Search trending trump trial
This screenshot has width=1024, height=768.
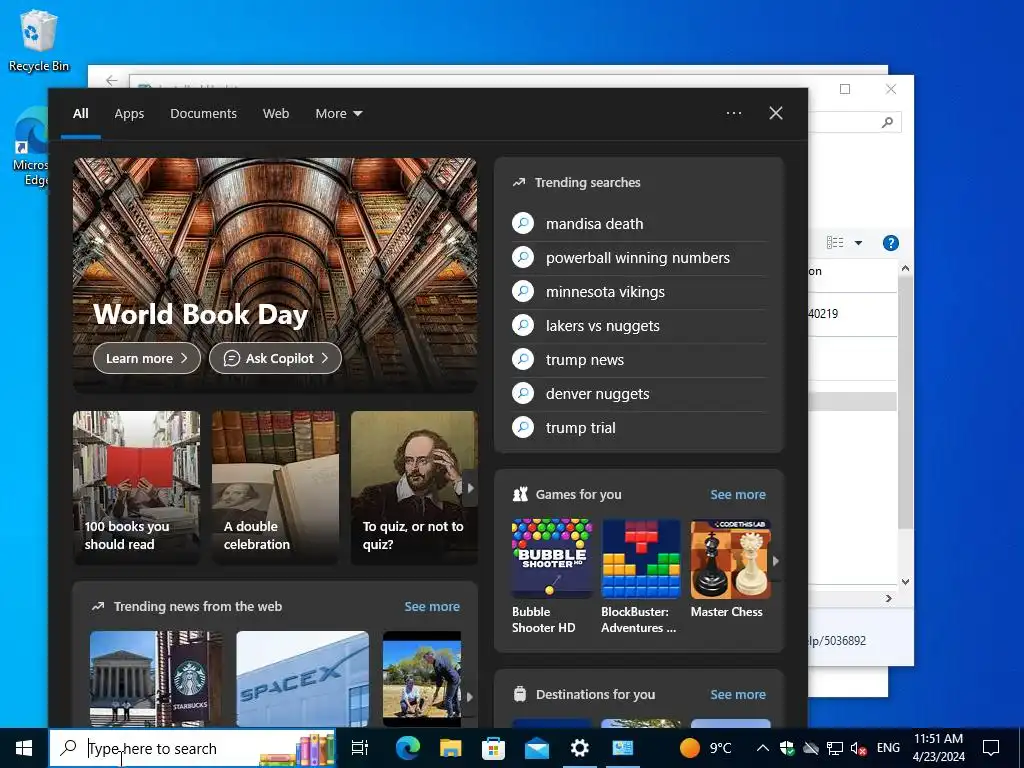tap(639, 428)
